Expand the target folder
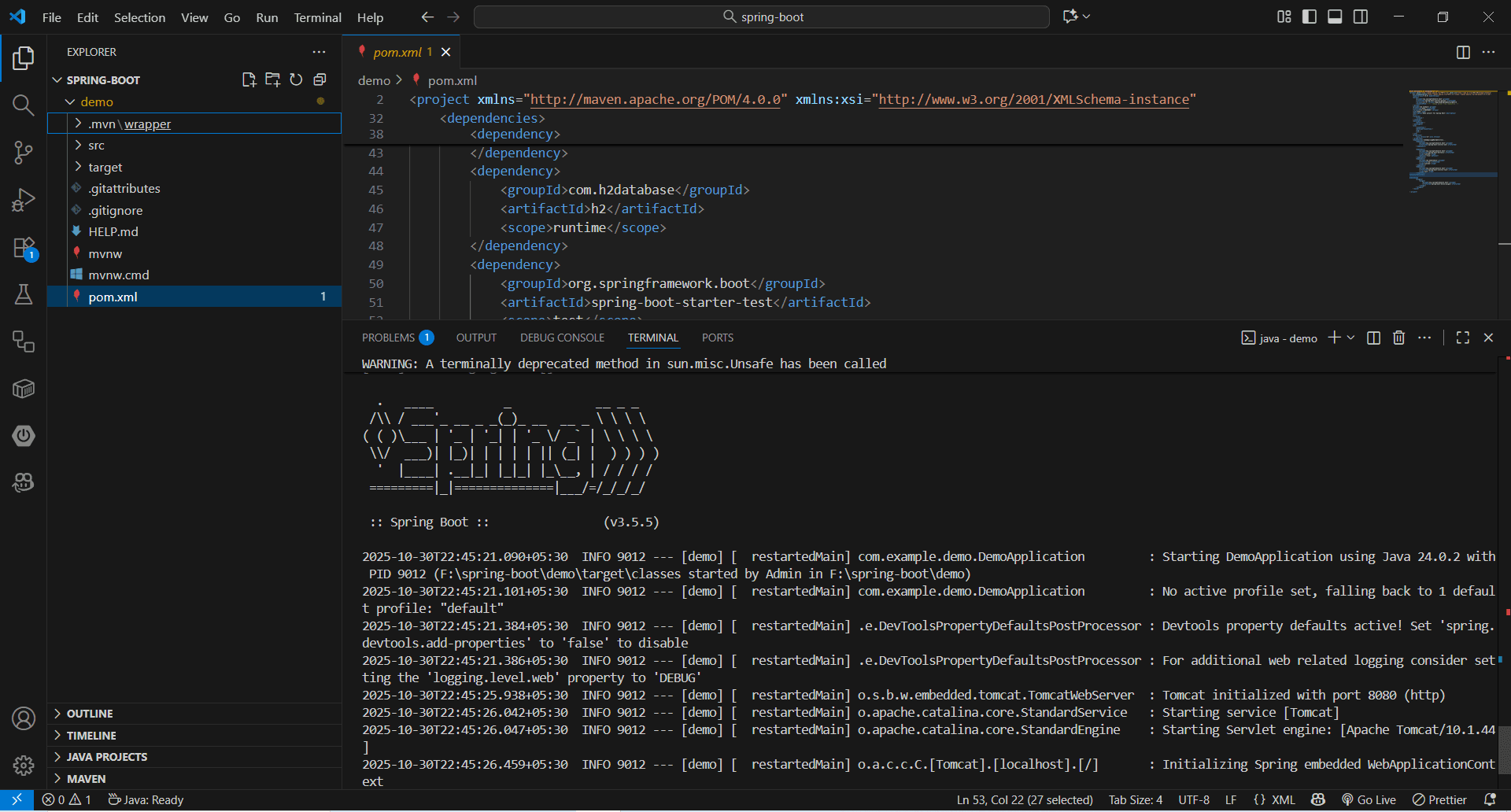 [194, 167]
